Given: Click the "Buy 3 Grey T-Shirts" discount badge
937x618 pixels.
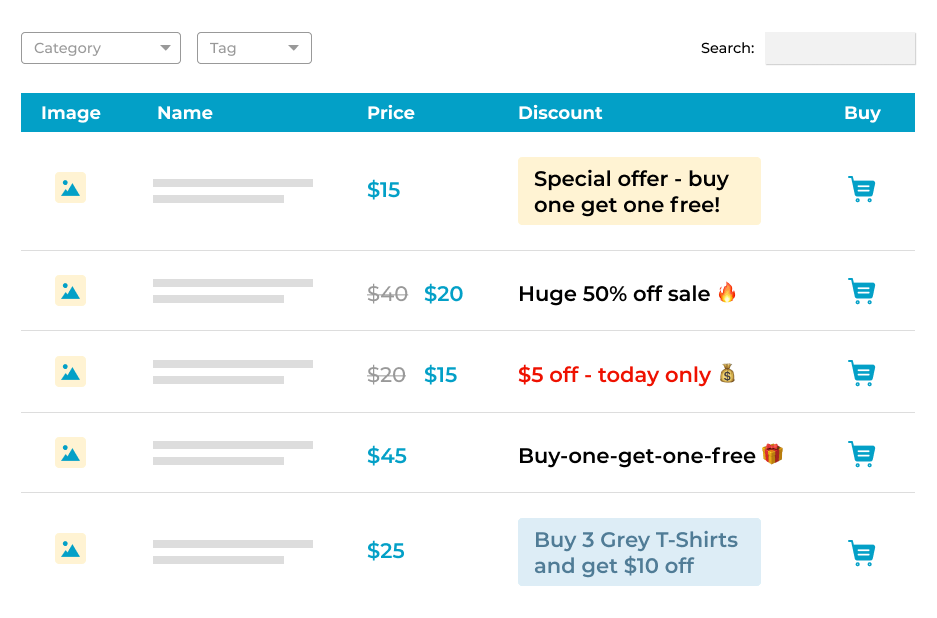Looking at the screenshot, I should (639, 551).
